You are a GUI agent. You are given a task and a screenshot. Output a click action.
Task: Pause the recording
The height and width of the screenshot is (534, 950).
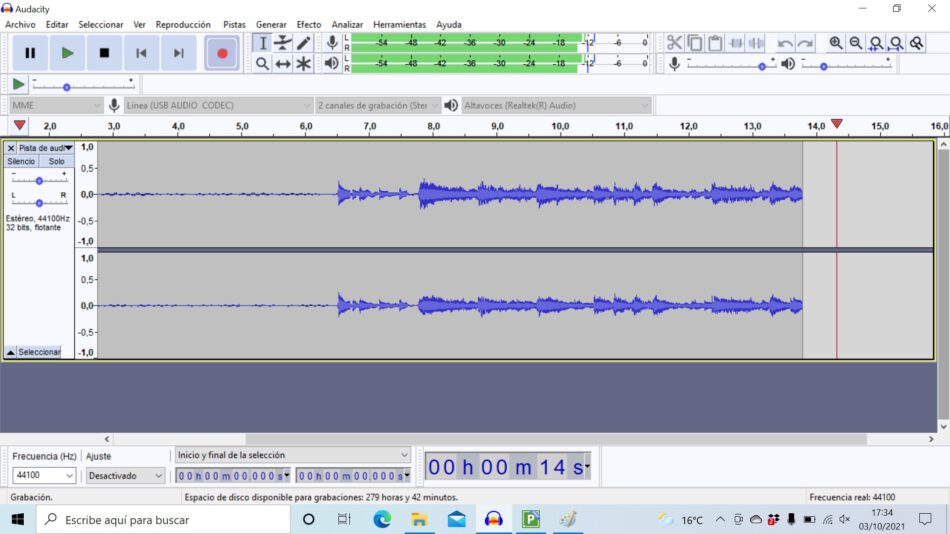pos(30,53)
